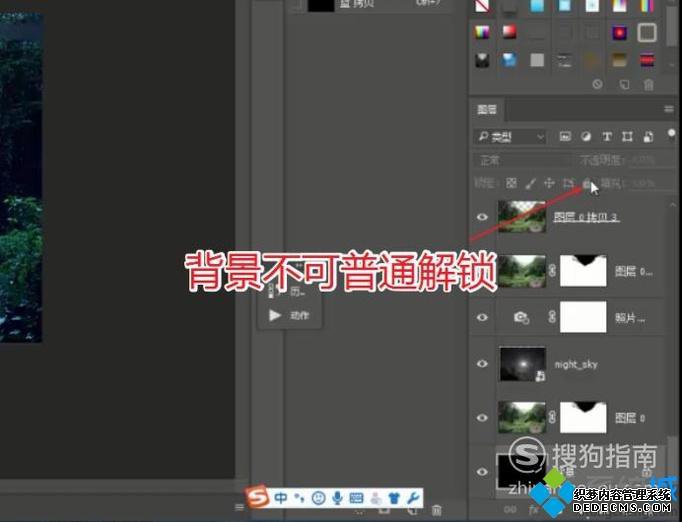Toggle the layer filtering on/off switch

tap(672, 135)
